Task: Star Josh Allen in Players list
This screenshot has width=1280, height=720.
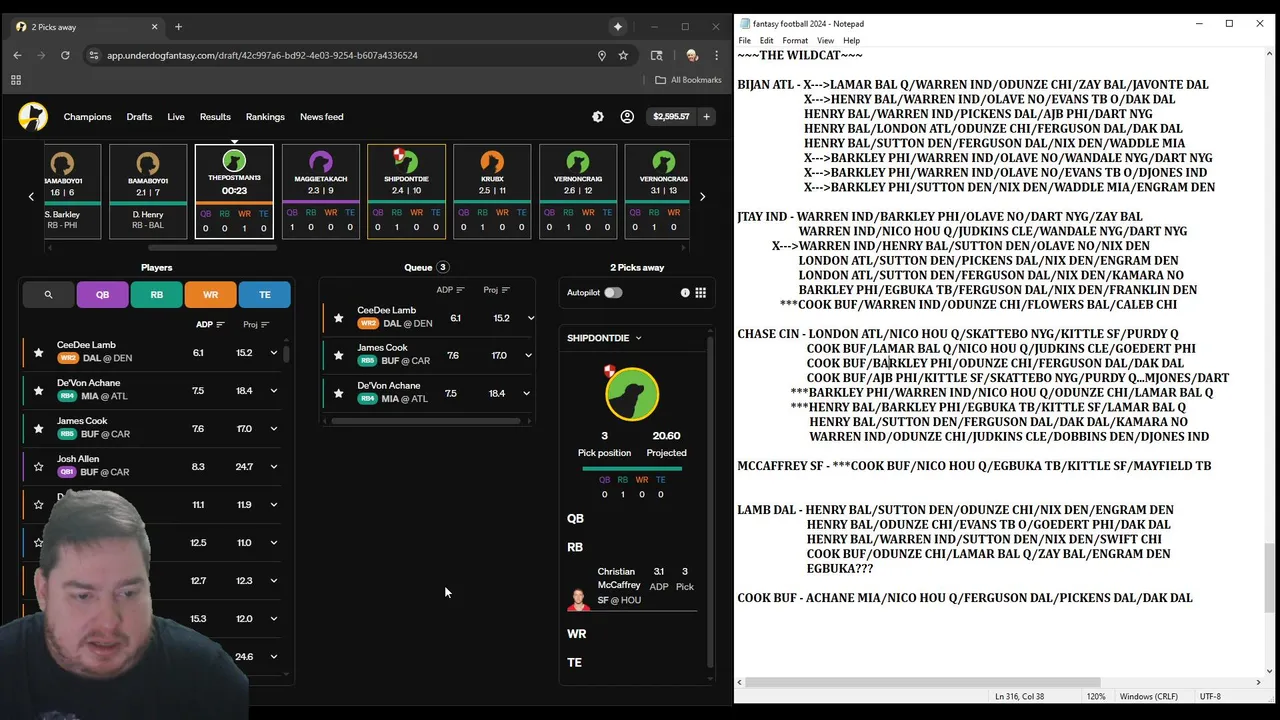Action: [38, 467]
